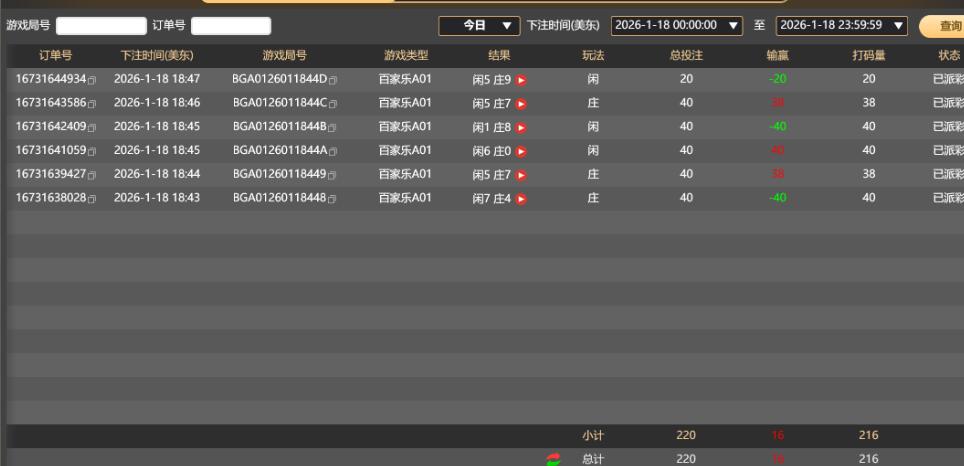Click the 下注时间(美东) column header

coord(157,56)
